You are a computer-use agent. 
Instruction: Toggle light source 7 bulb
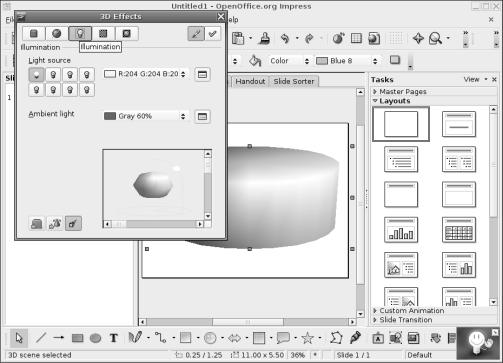(70, 90)
